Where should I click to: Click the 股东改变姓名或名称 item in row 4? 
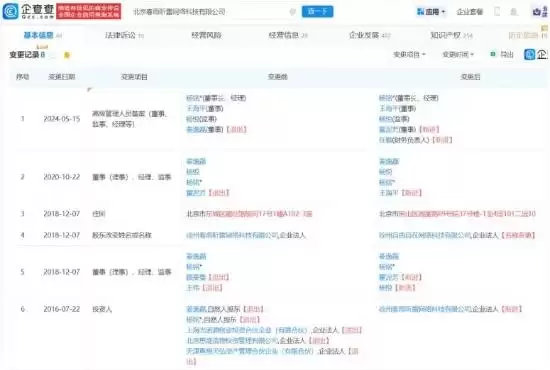click(121, 235)
